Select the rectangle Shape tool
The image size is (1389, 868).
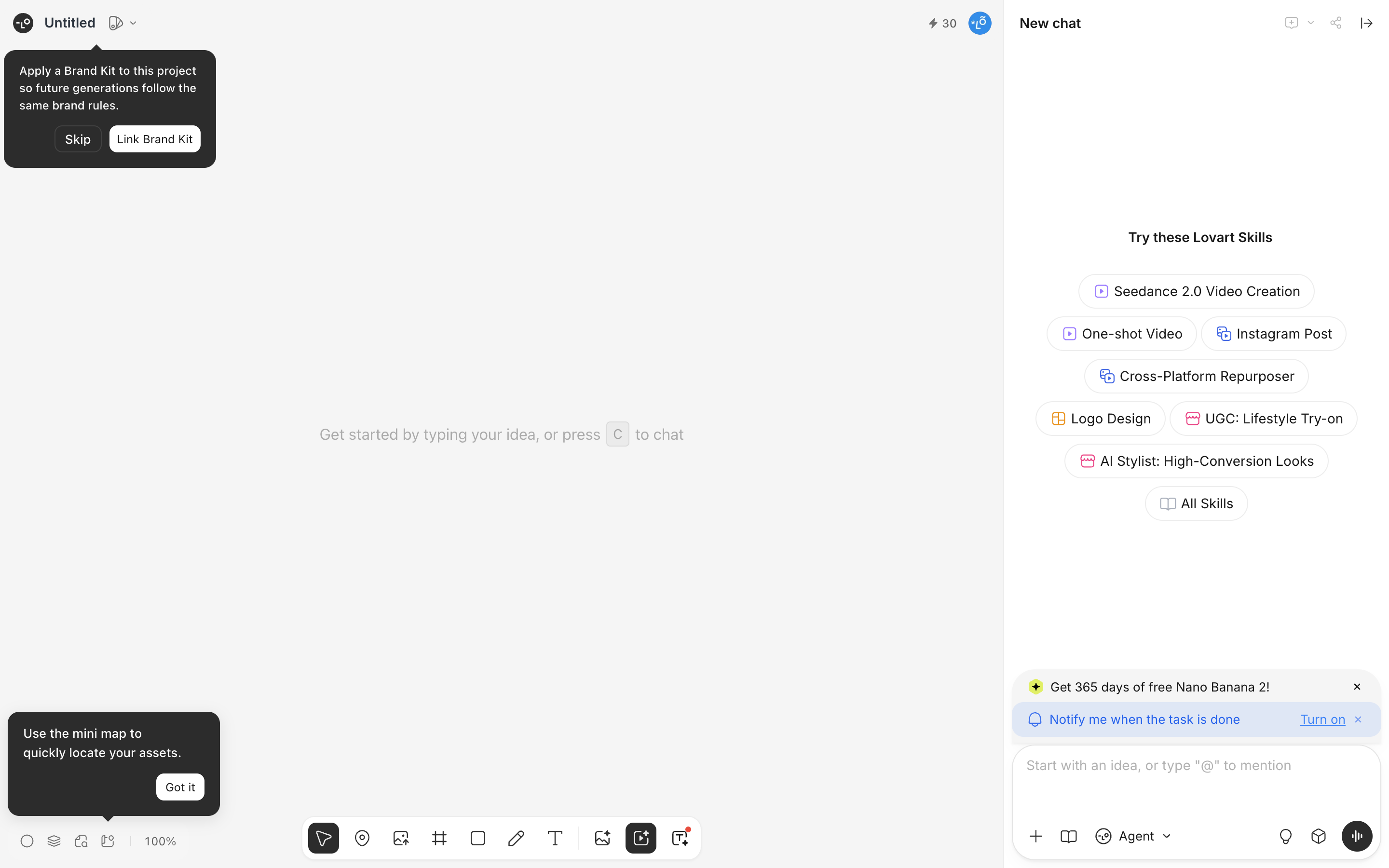[477, 838]
